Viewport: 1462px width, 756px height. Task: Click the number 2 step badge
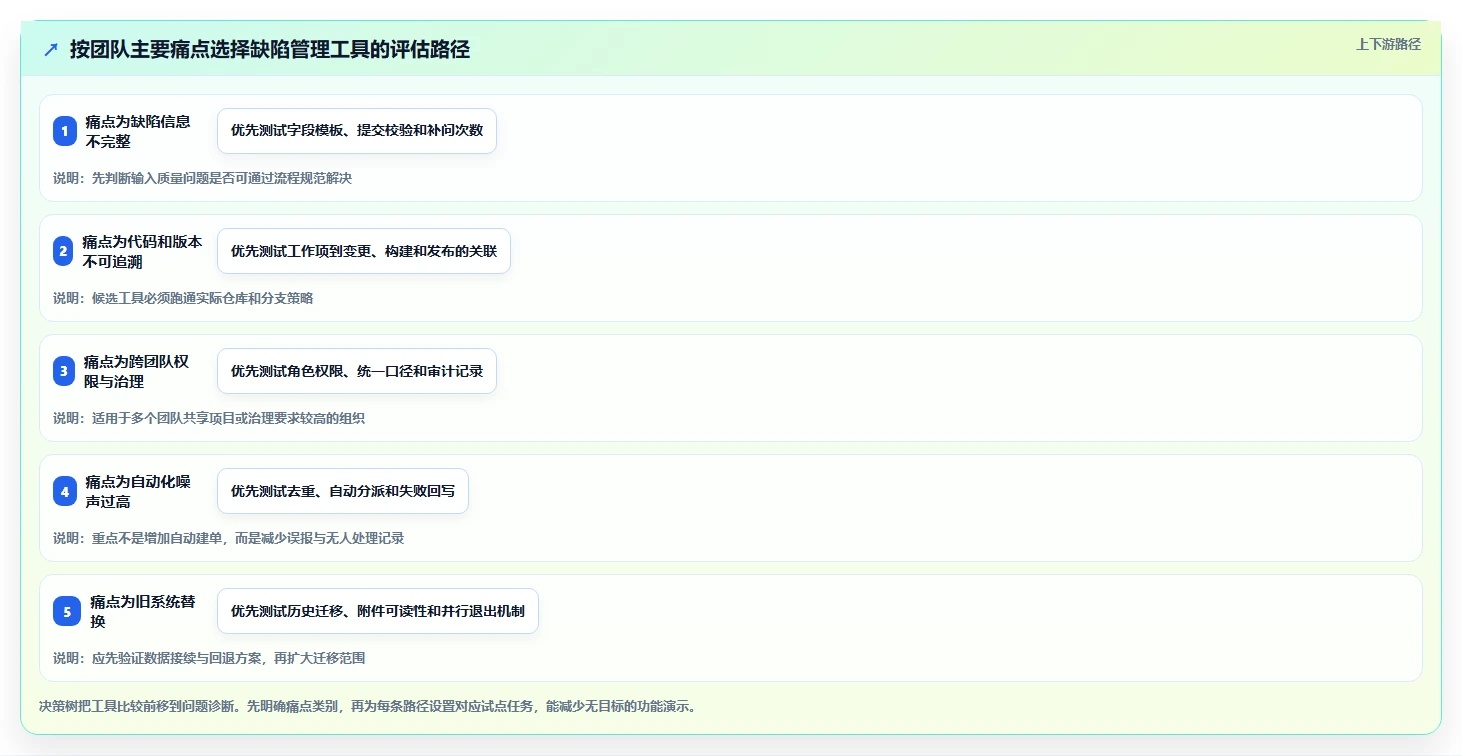click(63, 251)
